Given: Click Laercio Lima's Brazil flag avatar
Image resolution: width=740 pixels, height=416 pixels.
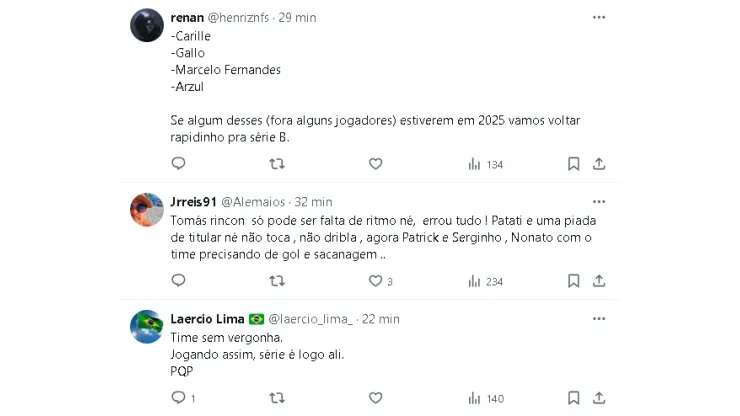Looking at the screenshot, I should [147, 327].
